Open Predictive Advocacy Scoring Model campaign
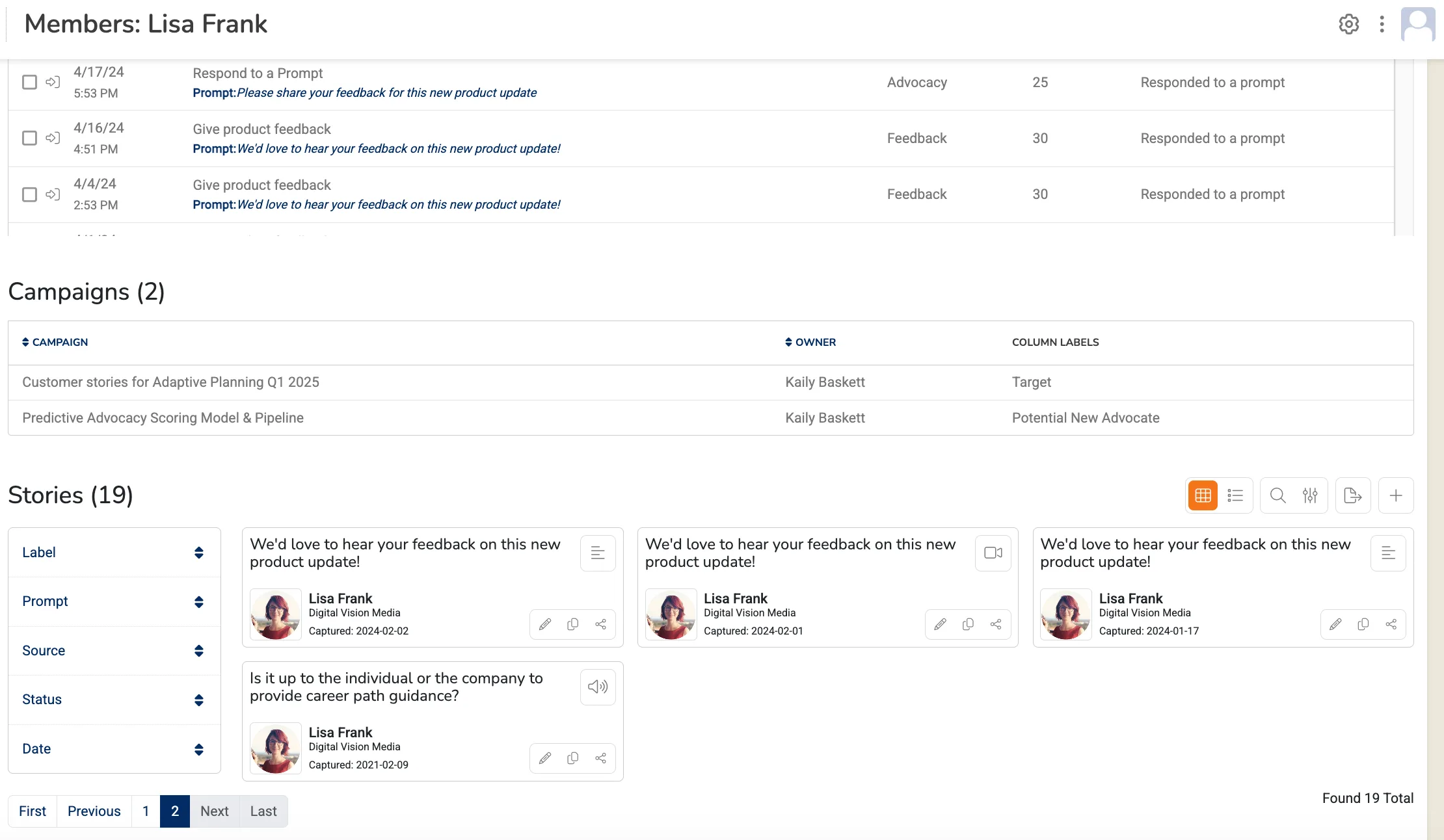 tap(163, 418)
